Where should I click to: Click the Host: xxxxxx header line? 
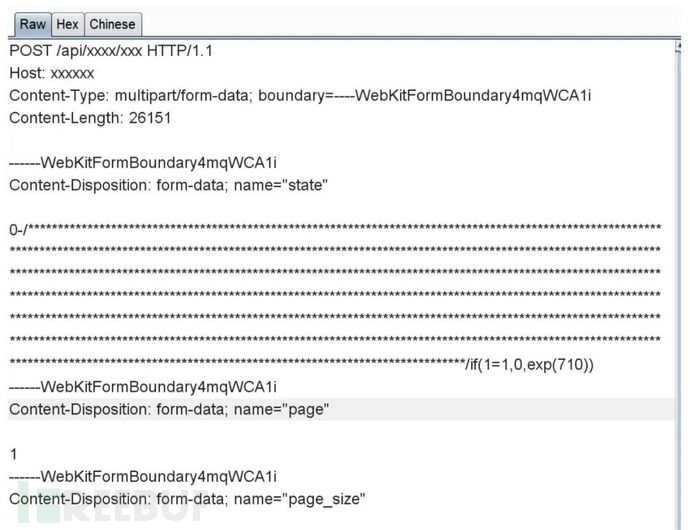pyautogui.click(x=52, y=73)
